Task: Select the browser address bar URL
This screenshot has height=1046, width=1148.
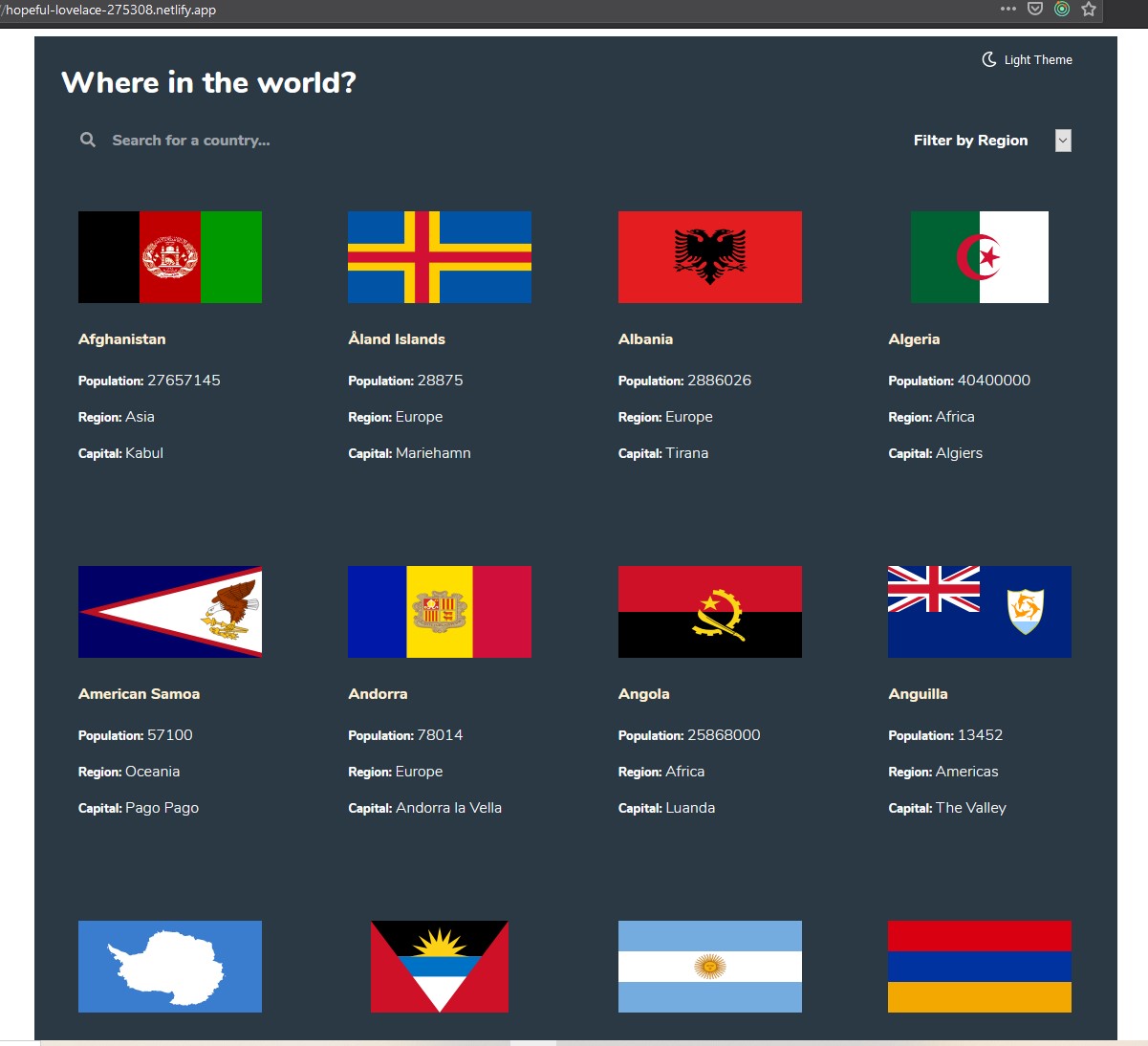Action: coord(108,10)
